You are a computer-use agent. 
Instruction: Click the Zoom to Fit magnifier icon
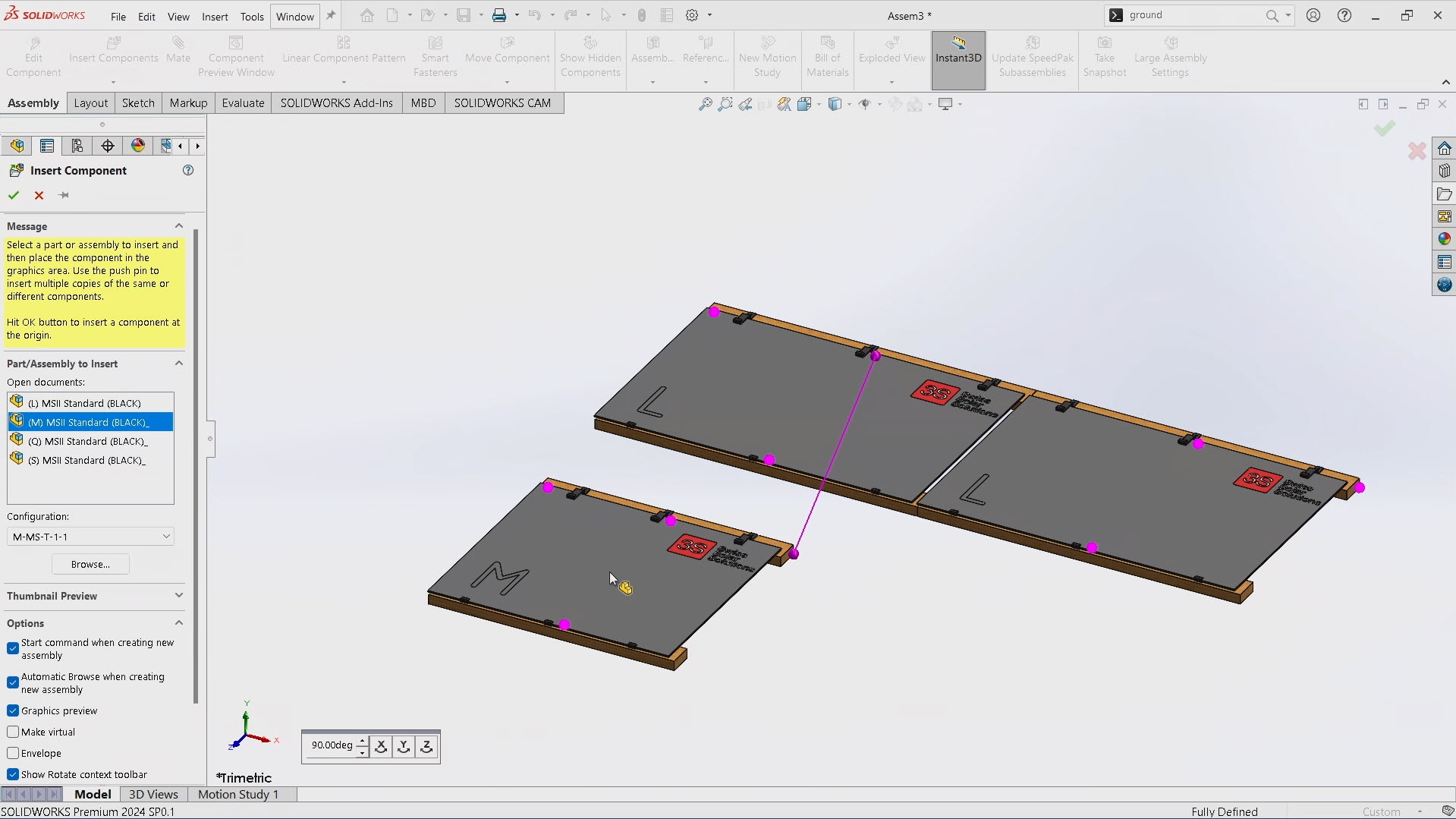tap(705, 104)
